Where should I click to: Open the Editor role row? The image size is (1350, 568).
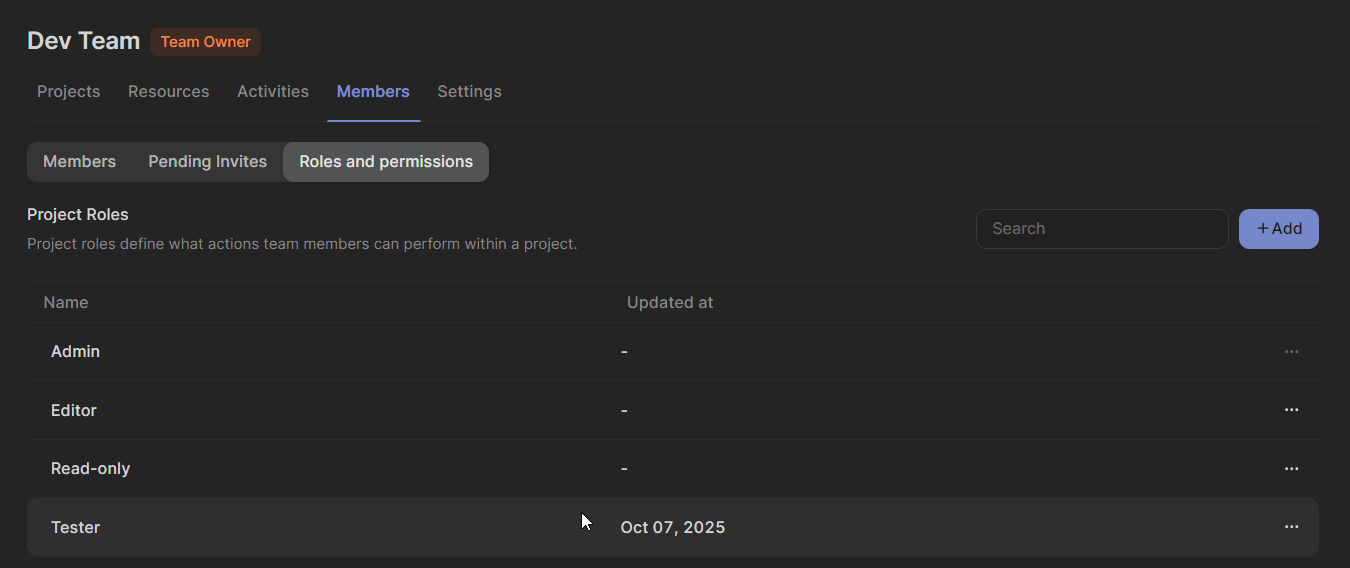(74, 411)
